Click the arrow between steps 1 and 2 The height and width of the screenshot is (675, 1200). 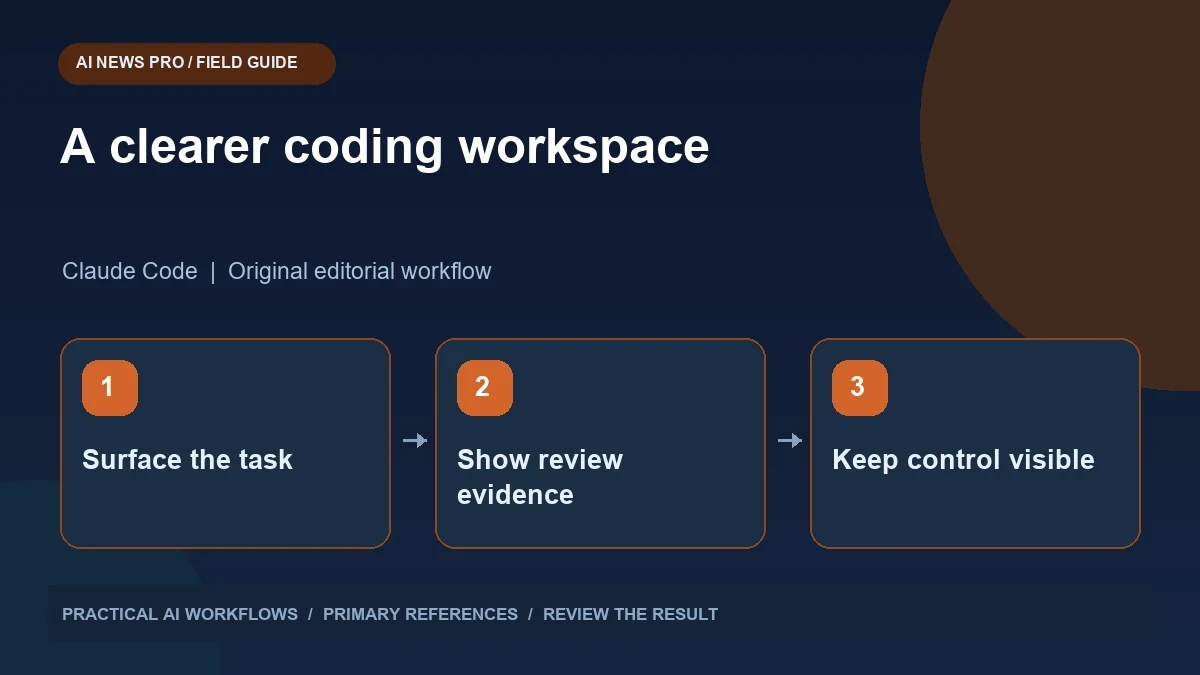coord(415,440)
